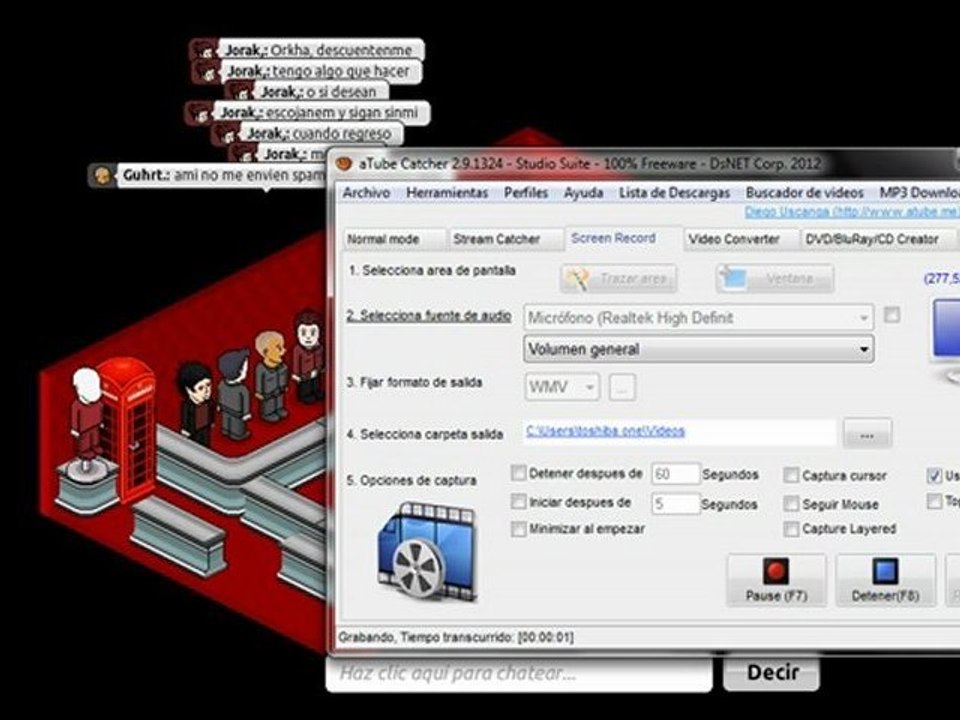Click the aTube Catcher app icon in title bar
This screenshot has width=960, height=720.
(345, 163)
